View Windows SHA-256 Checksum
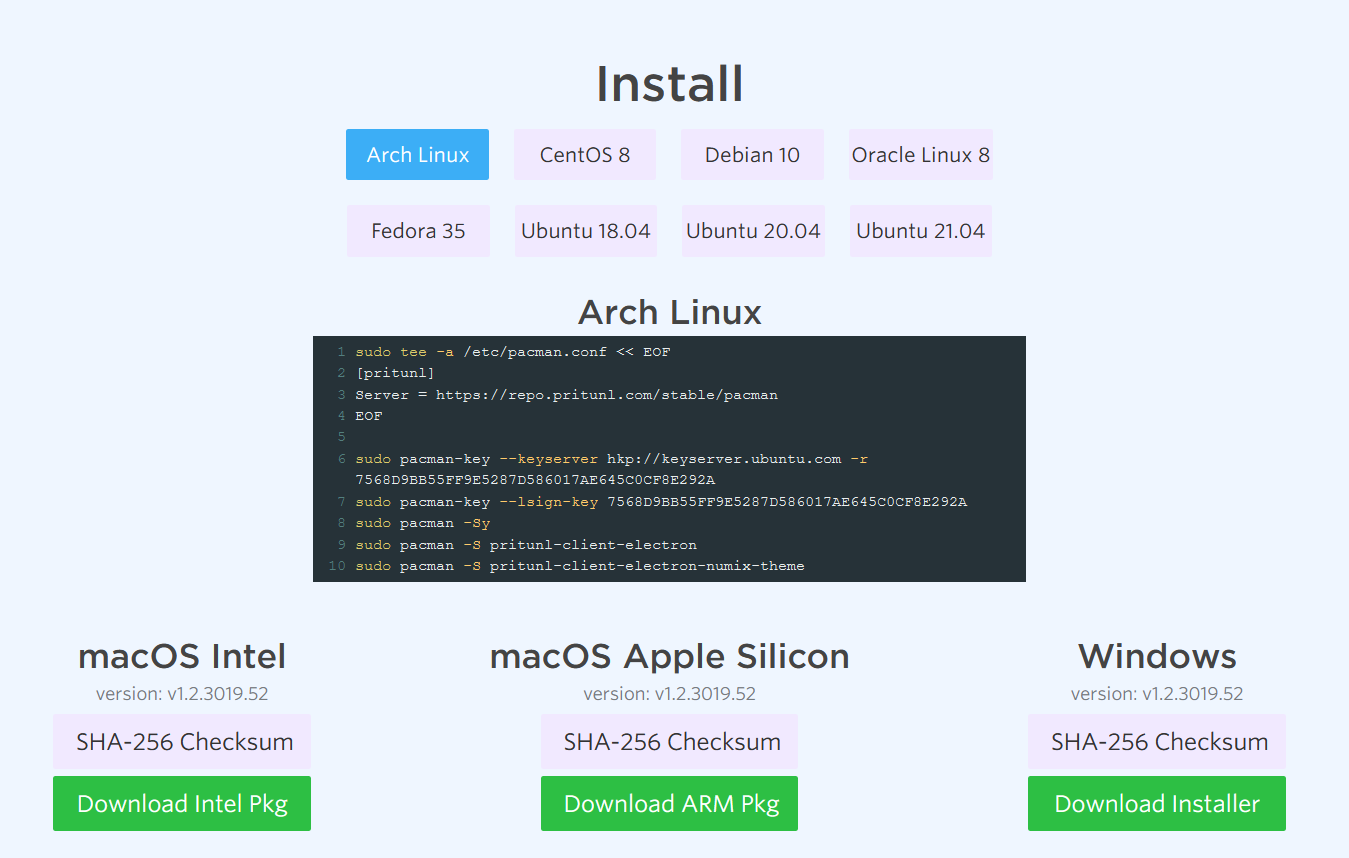Image resolution: width=1349 pixels, height=858 pixels. (x=1157, y=742)
